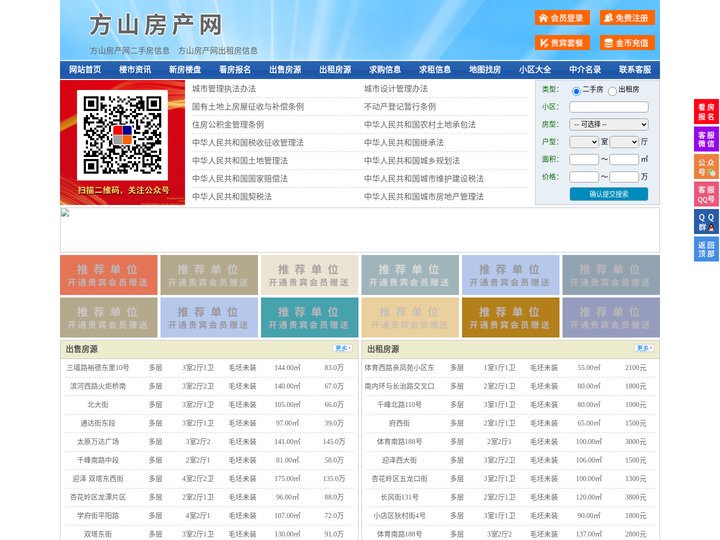Open the 厅 hall count dropdown
The image size is (720, 540).
pyautogui.click(x=624, y=142)
